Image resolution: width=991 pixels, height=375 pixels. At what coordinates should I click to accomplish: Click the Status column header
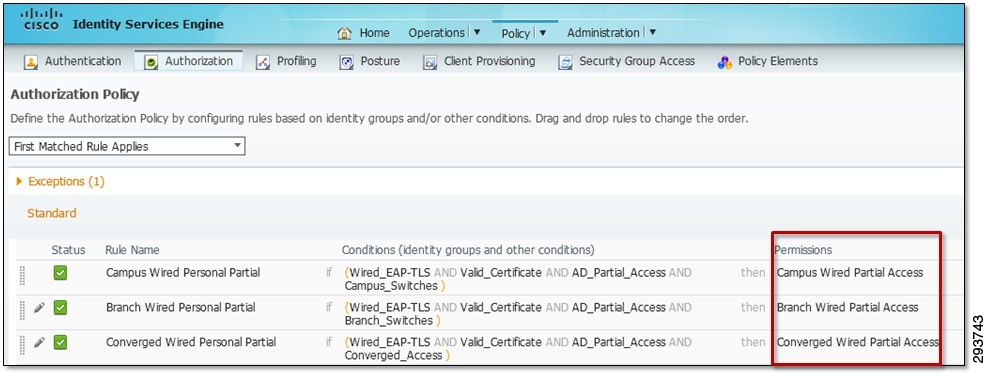tap(68, 250)
